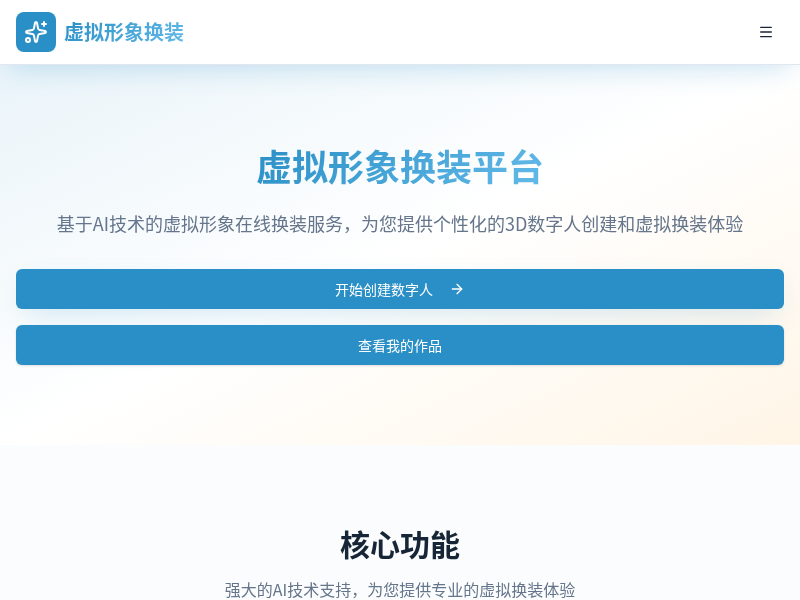Select the 虚拟形象换装平台 hero title
Image resolution: width=800 pixels, height=600 pixels.
400,167
